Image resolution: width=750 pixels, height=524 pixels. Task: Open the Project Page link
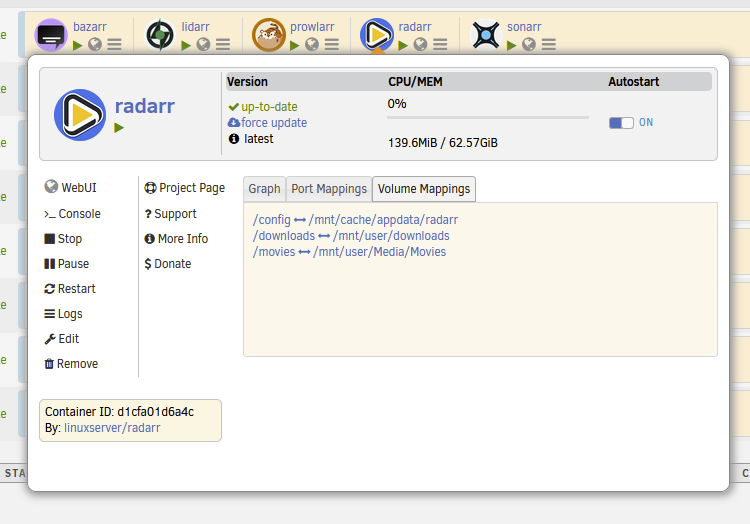(x=185, y=188)
